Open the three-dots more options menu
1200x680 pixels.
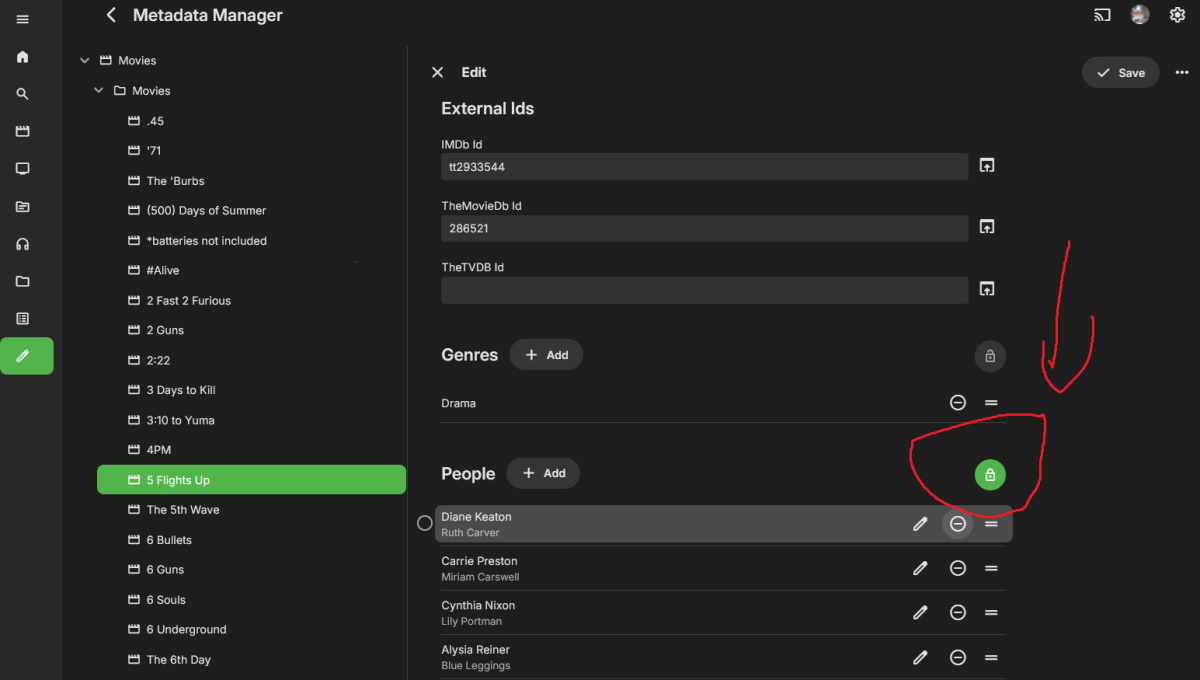(x=1182, y=72)
